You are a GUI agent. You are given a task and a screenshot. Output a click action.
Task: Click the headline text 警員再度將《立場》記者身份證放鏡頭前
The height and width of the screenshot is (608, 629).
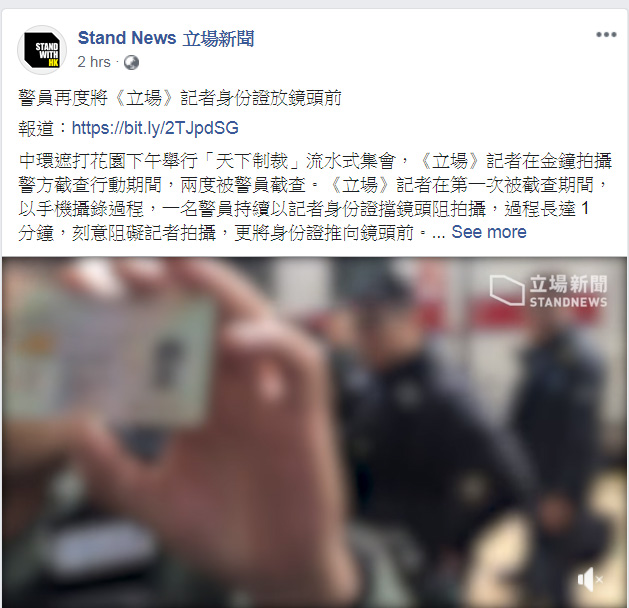(180, 98)
